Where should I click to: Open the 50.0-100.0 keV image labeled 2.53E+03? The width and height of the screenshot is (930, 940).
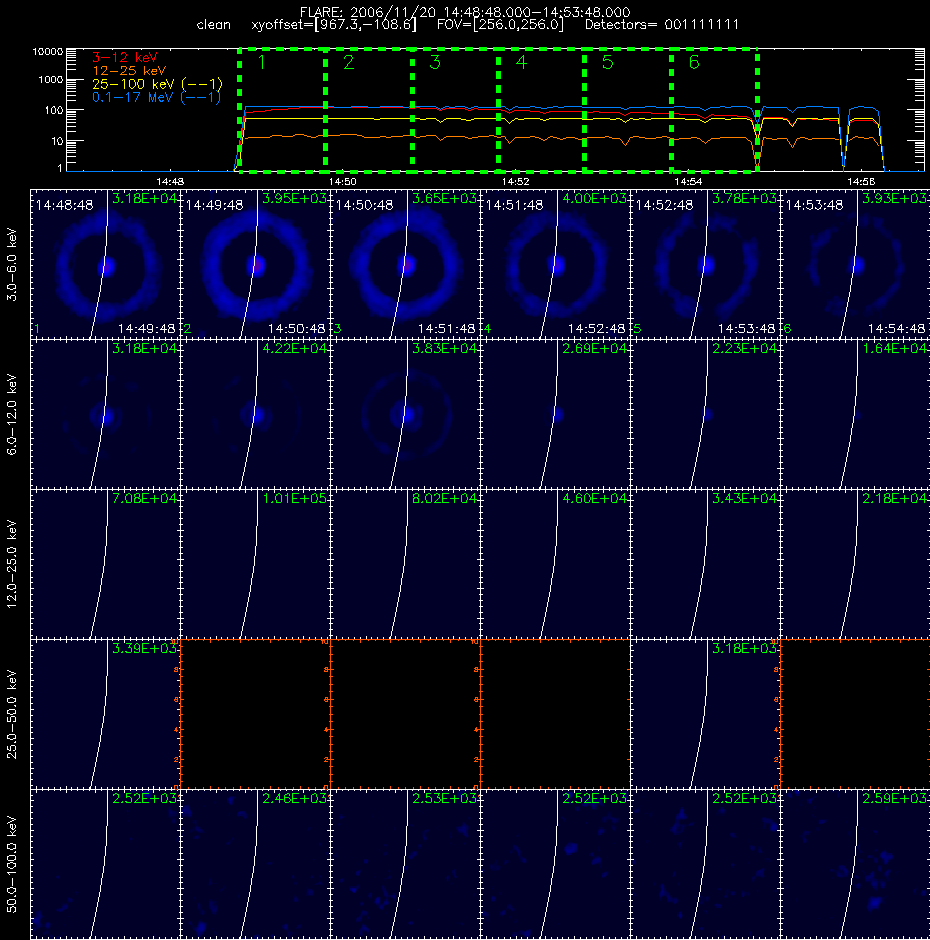(x=405, y=864)
